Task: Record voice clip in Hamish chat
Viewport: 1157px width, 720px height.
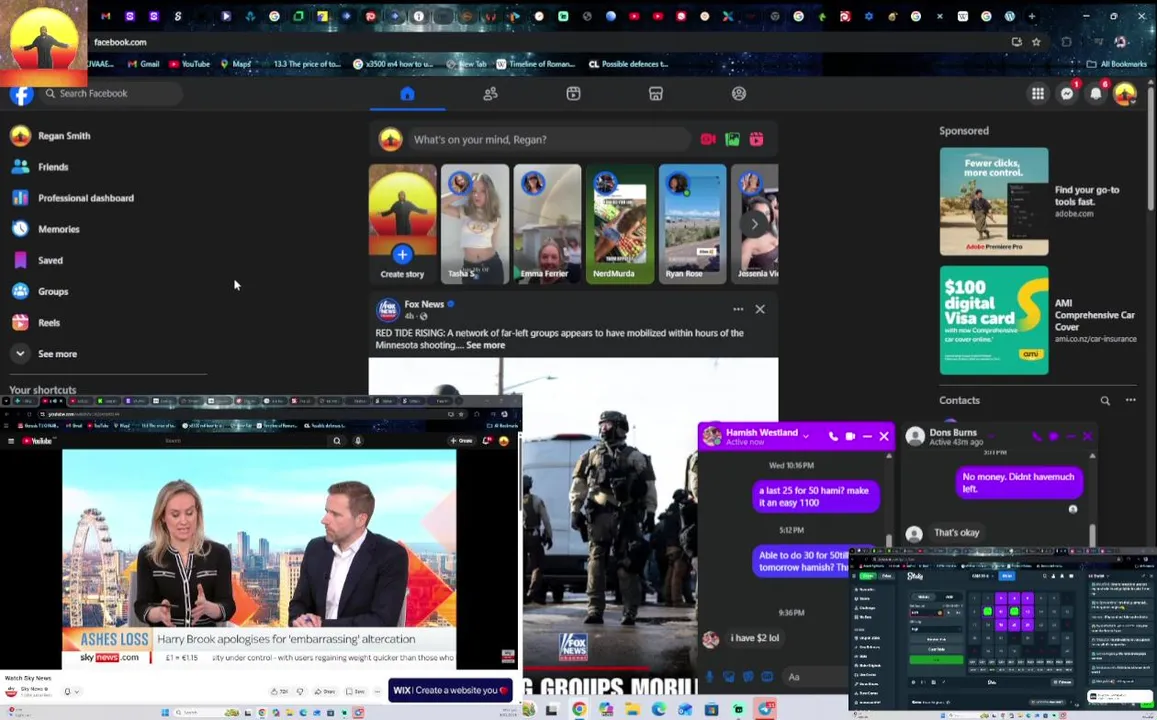Action: pos(709,676)
